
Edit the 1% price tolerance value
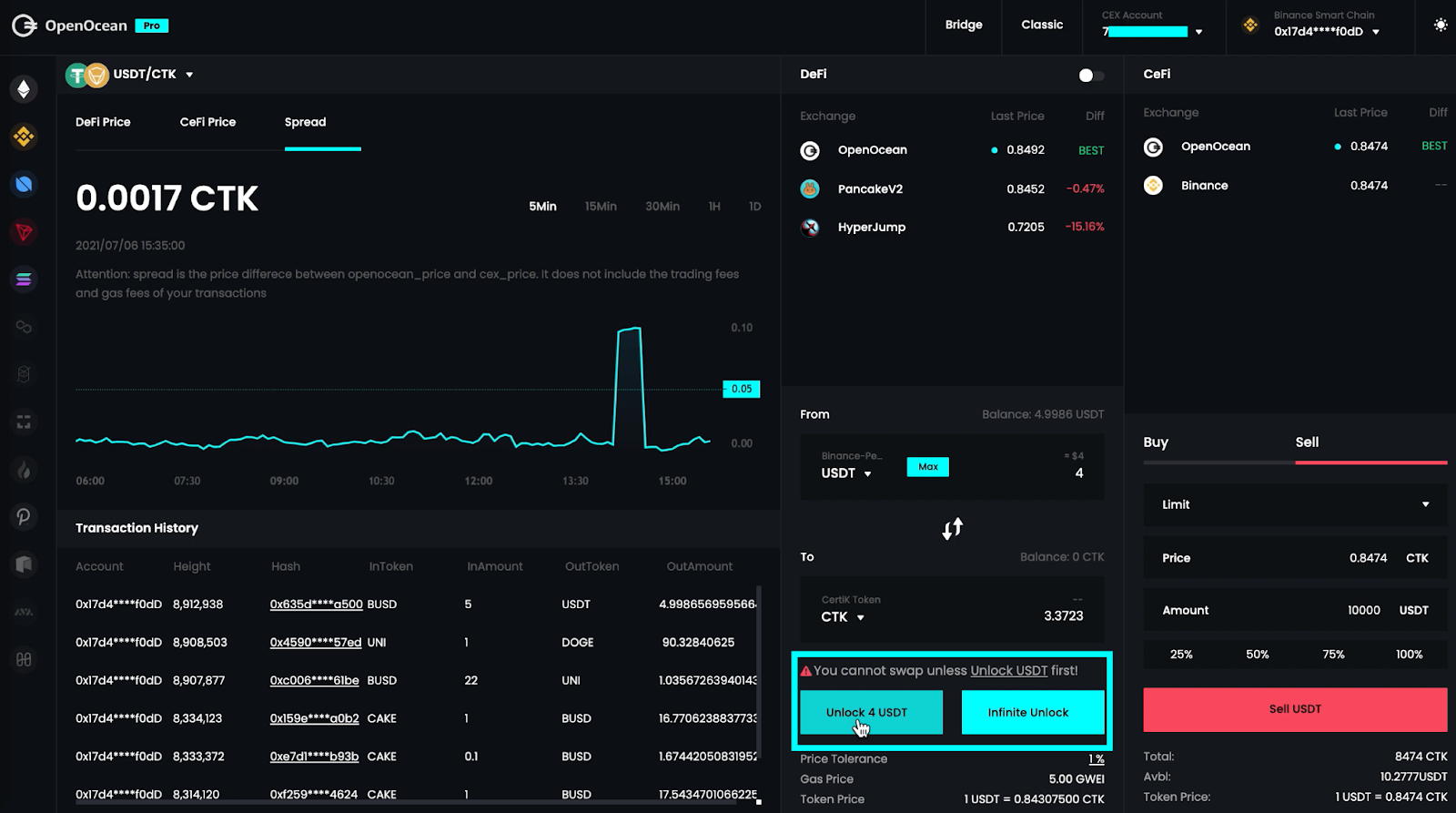click(1097, 759)
